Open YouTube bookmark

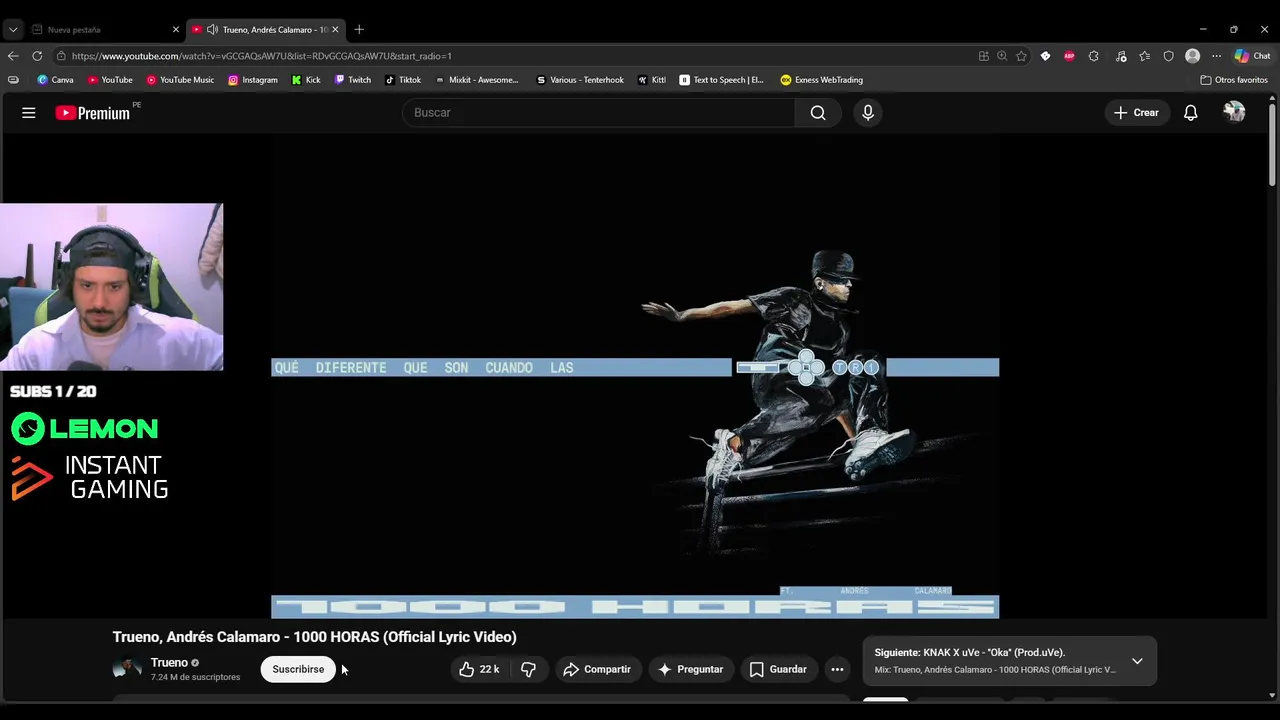tap(109, 80)
